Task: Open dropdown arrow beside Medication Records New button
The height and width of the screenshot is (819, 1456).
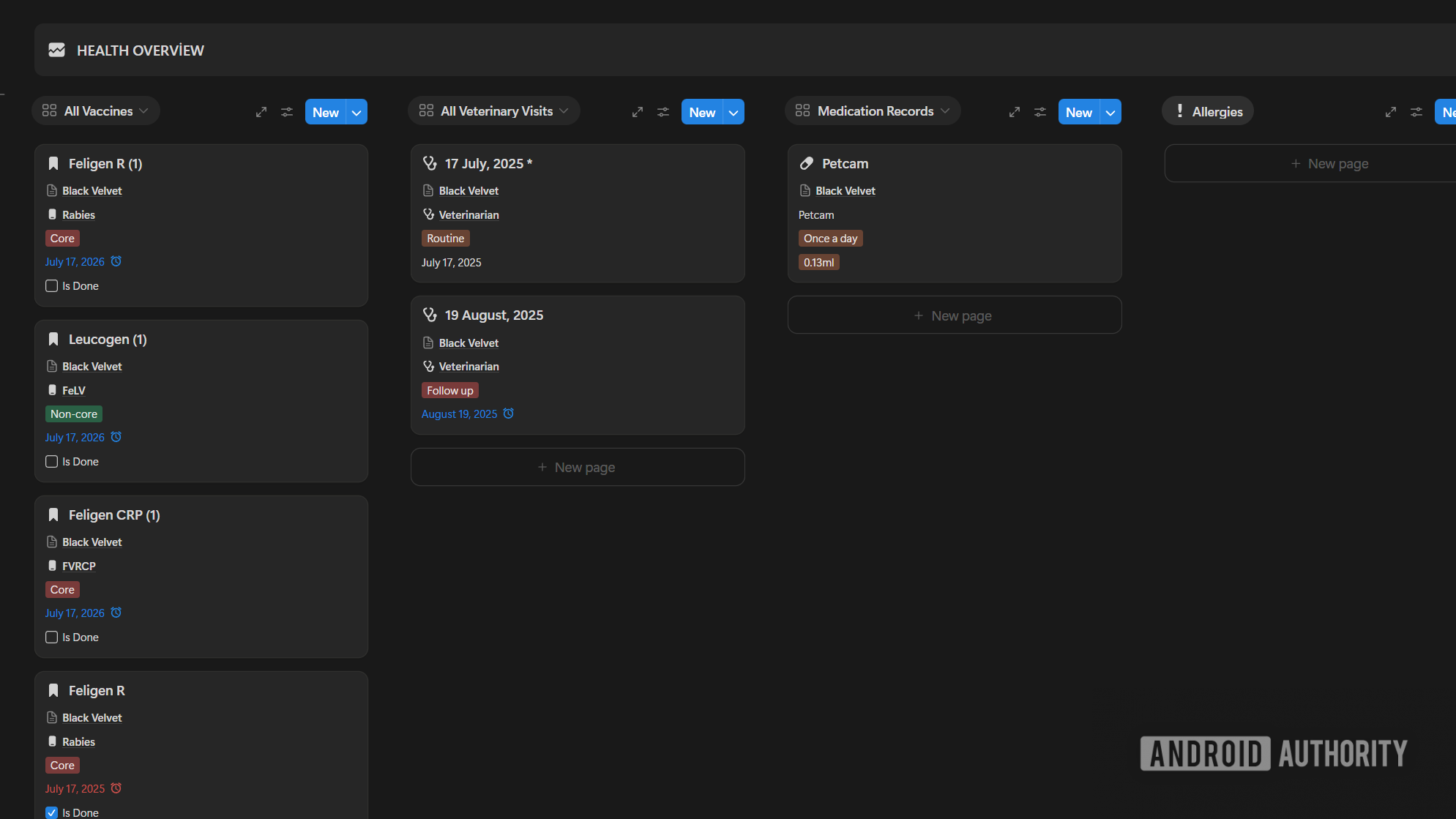Action: pos(1110,113)
